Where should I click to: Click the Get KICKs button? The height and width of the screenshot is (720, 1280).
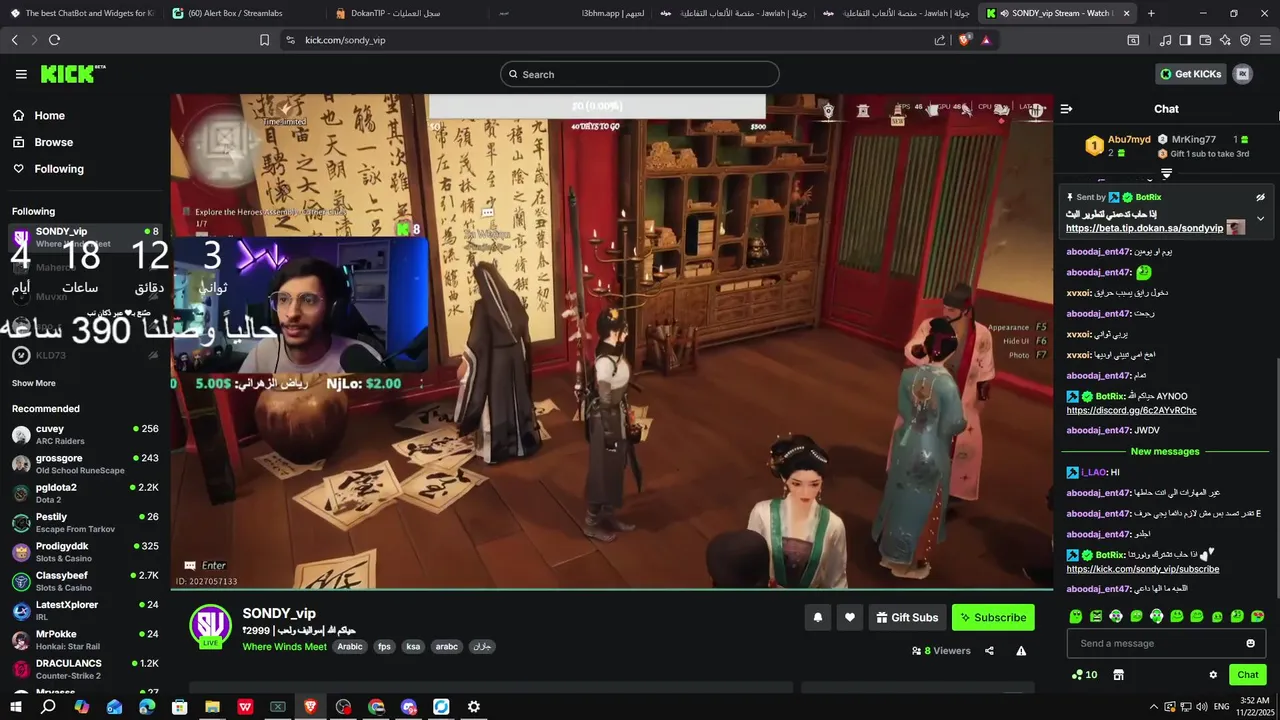pyautogui.click(x=1191, y=74)
